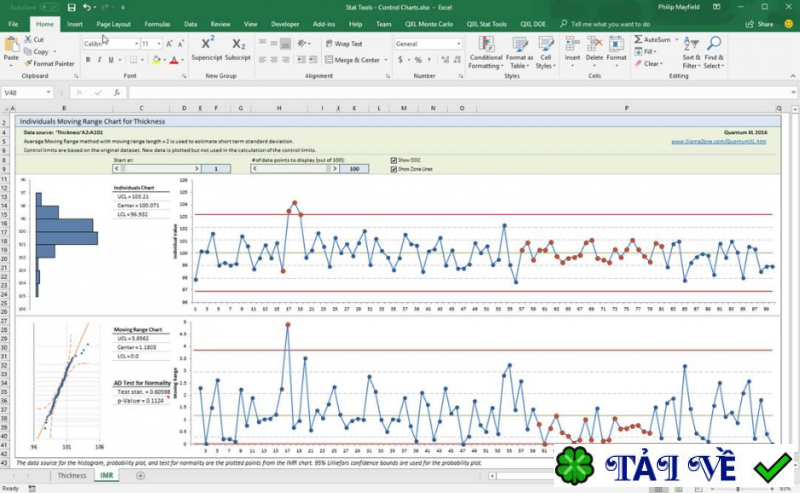Open the General number format dropdown
This screenshot has width=800, height=493.
click(x=458, y=44)
